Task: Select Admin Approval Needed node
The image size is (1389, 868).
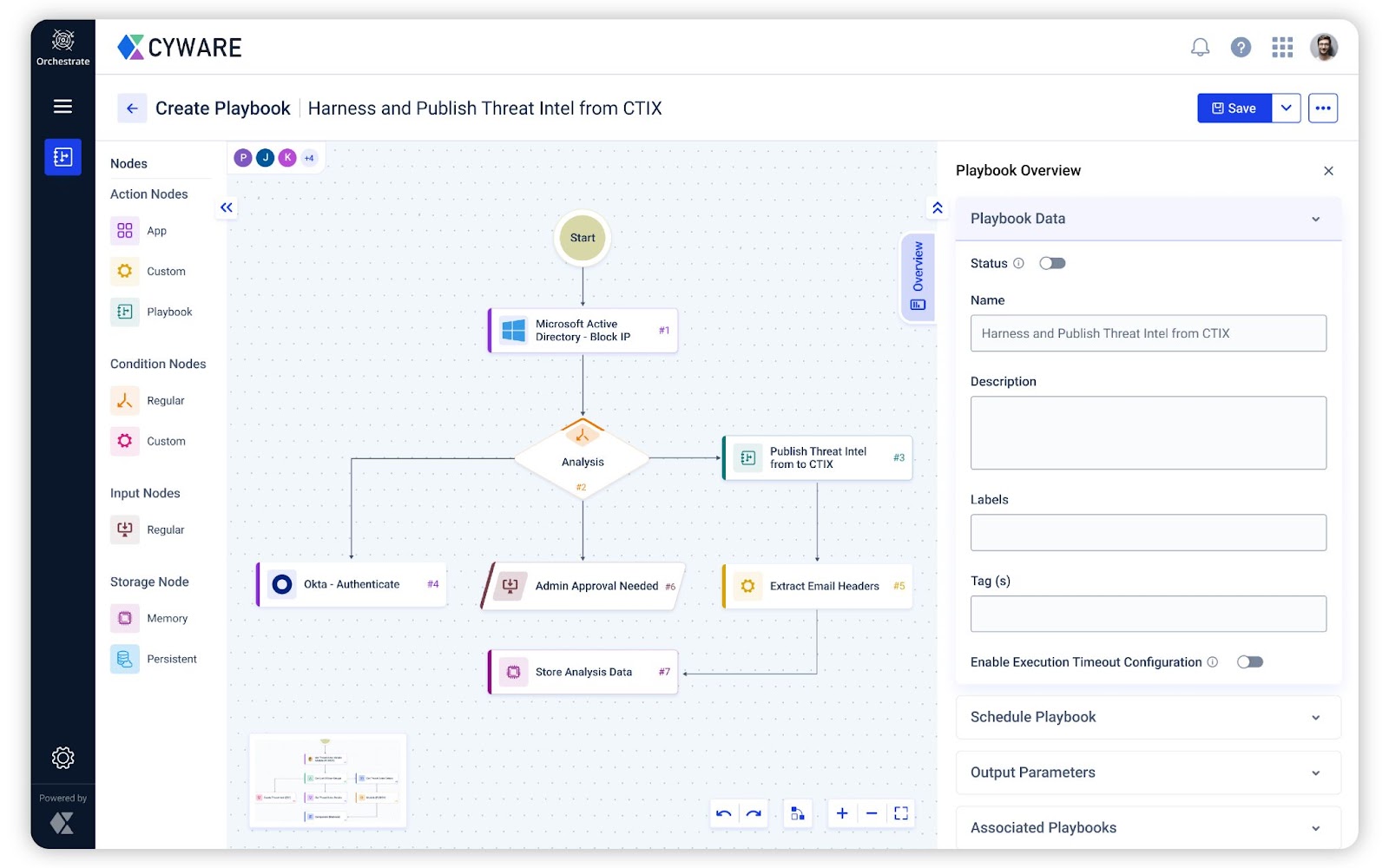Action: click(583, 586)
